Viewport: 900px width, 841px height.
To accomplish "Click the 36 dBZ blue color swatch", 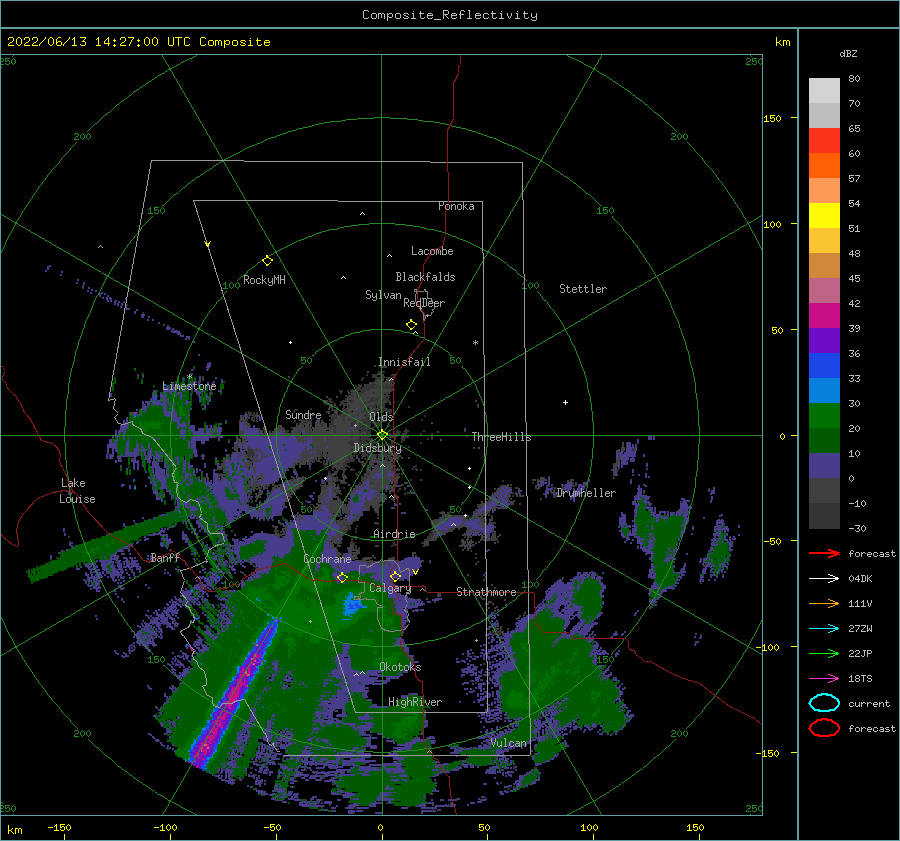I will (x=824, y=366).
